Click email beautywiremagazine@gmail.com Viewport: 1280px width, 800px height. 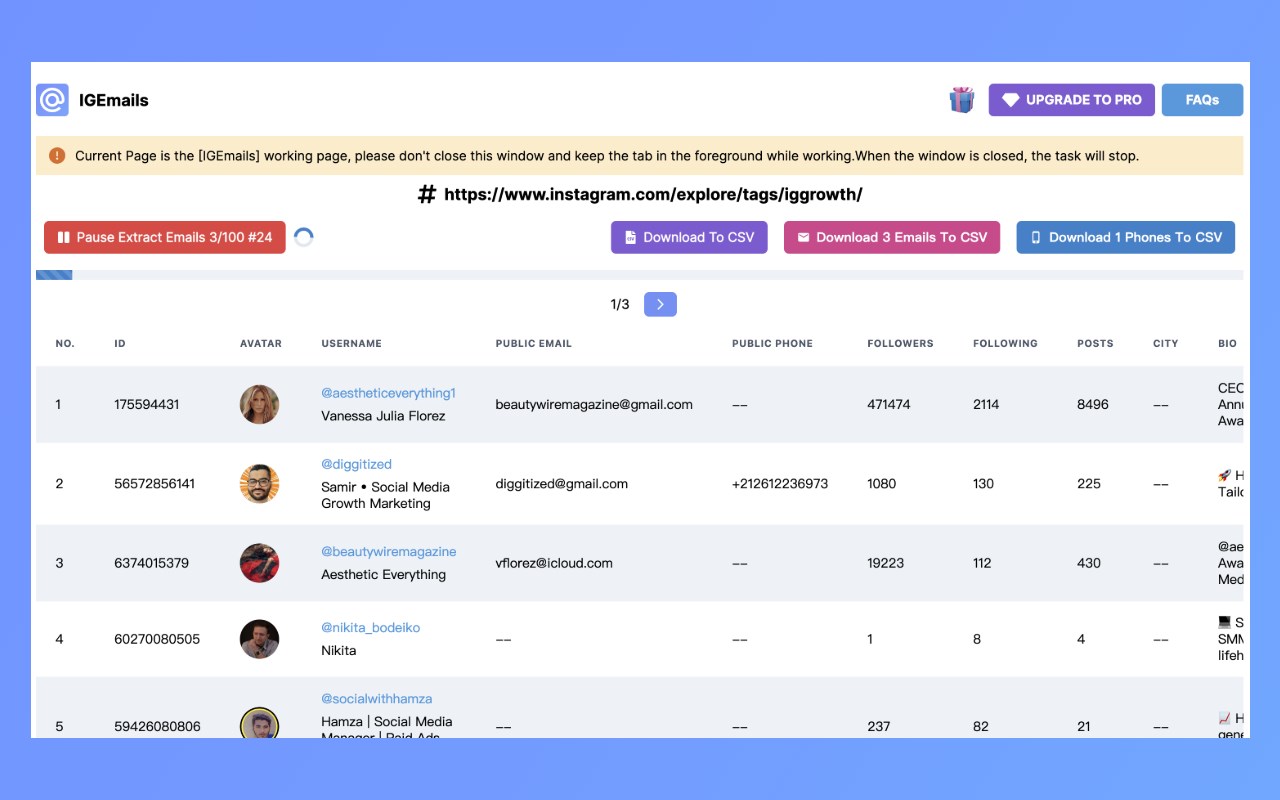click(594, 404)
